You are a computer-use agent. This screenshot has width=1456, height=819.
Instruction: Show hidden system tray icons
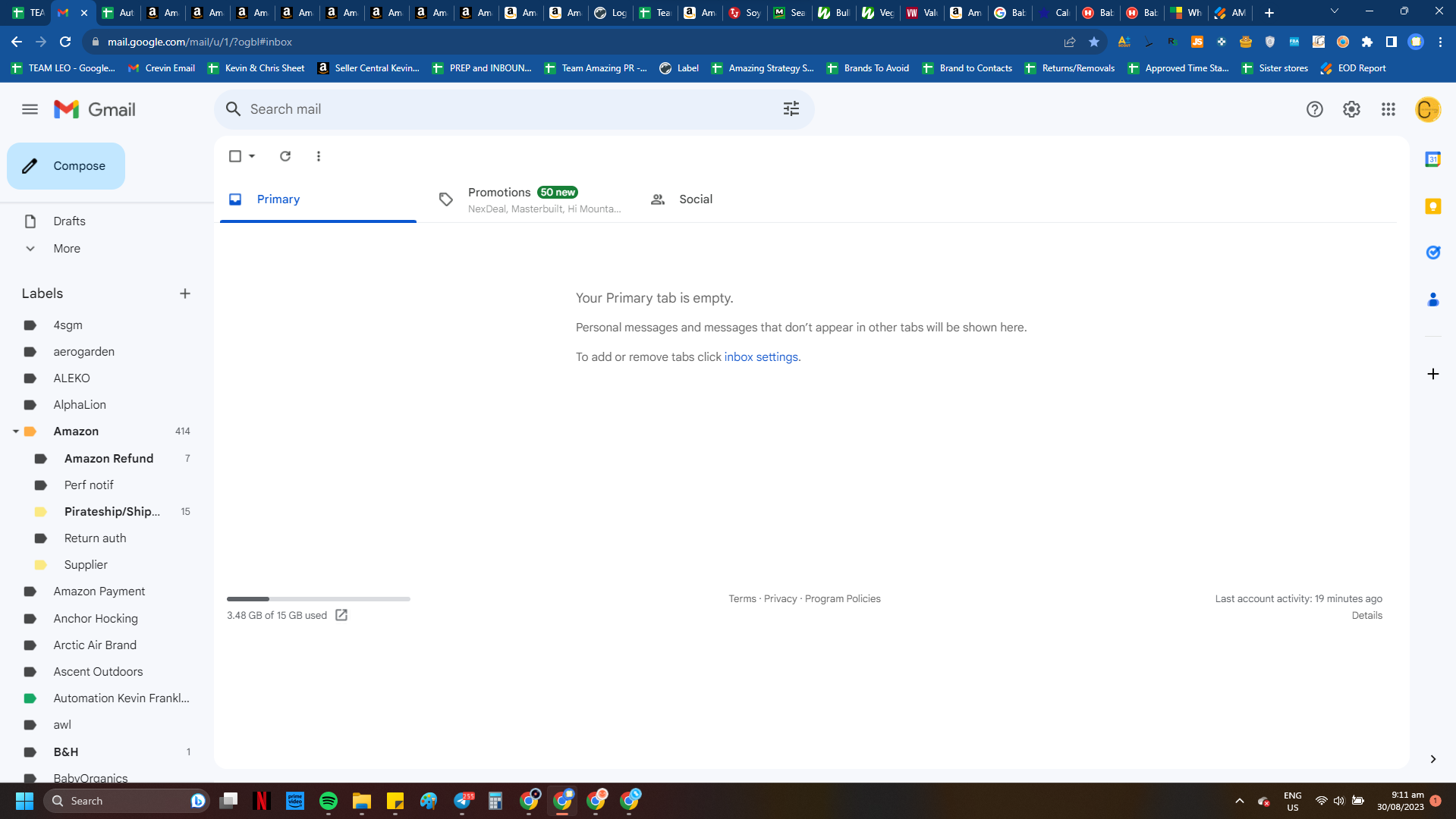pyautogui.click(x=1240, y=801)
